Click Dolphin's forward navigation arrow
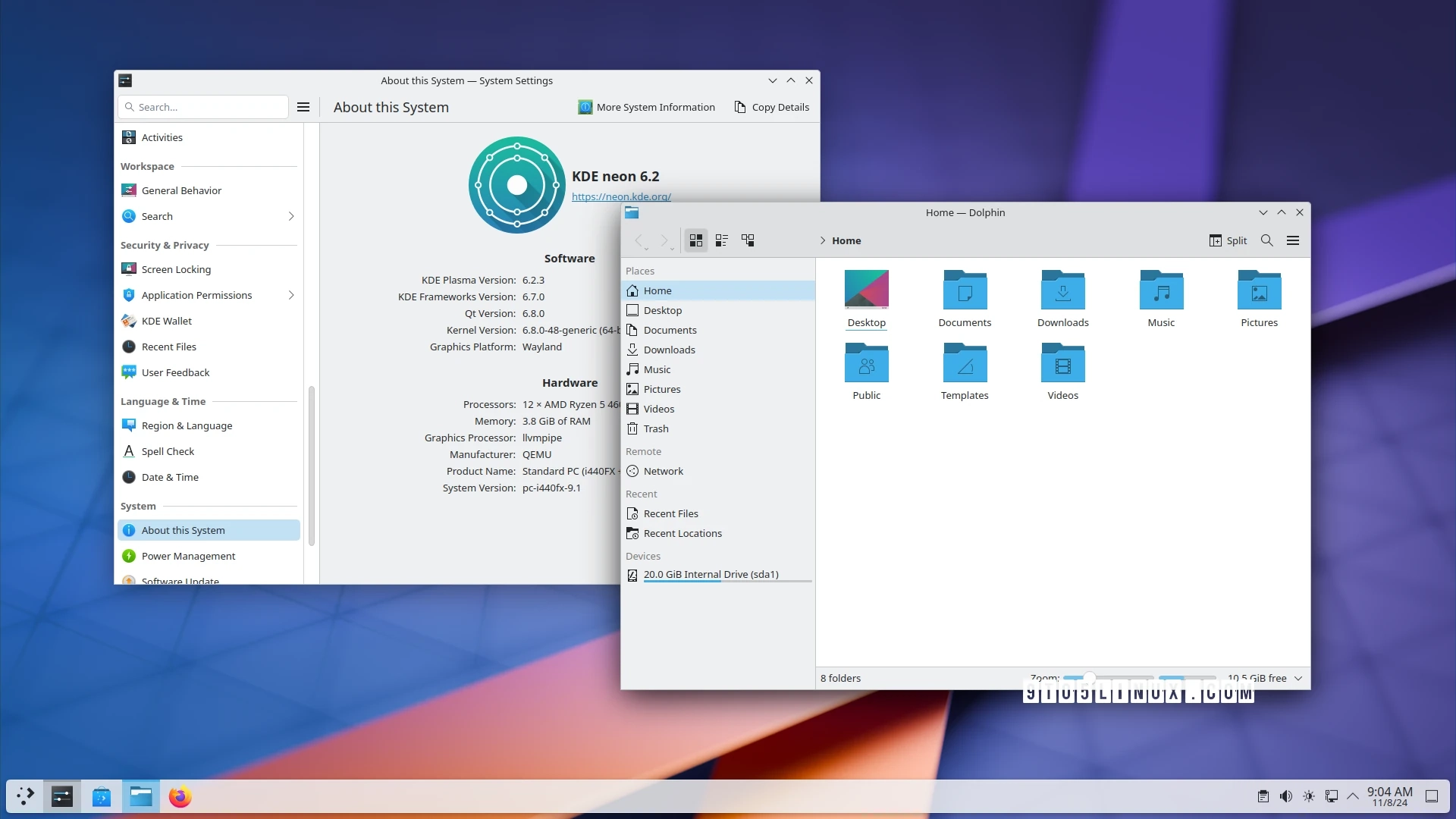Image resolution: width=1456 pixels, height=819 pixels. pos(665,240)
